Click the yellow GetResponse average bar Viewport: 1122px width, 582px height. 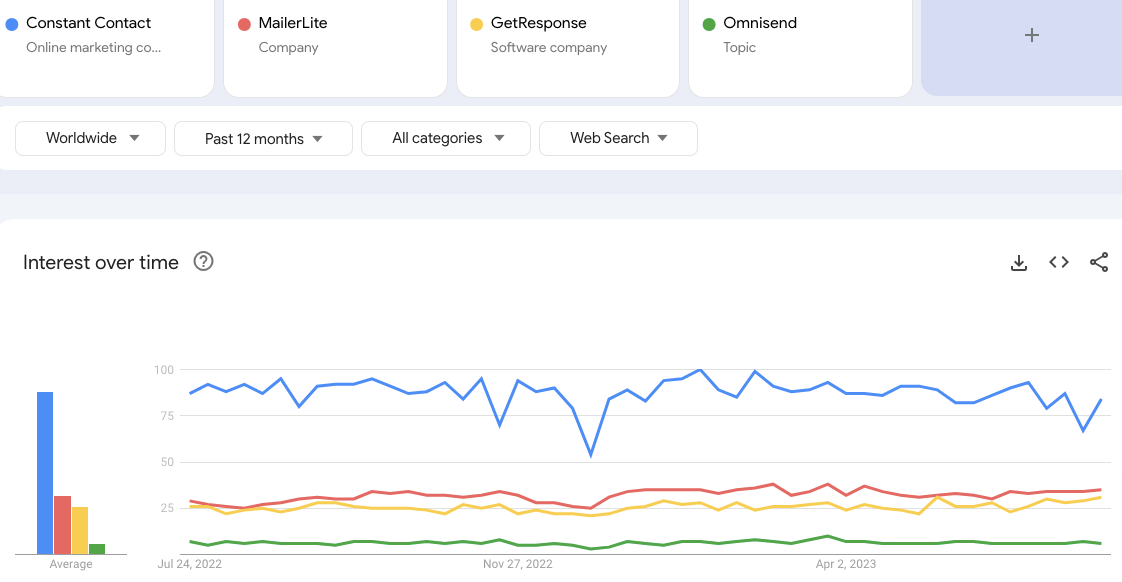[x=80, y=530]
